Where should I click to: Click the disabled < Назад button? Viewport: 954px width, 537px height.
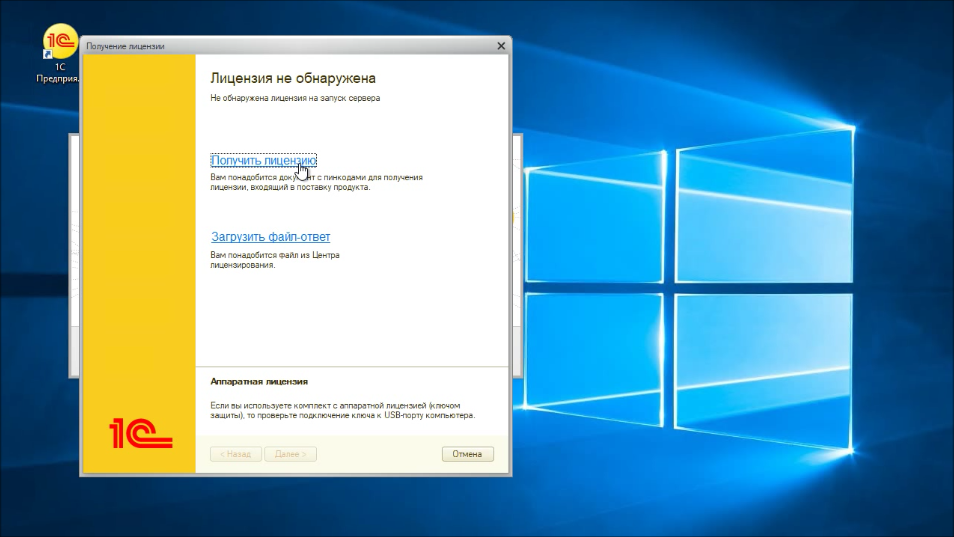click(x=235, y=454)
